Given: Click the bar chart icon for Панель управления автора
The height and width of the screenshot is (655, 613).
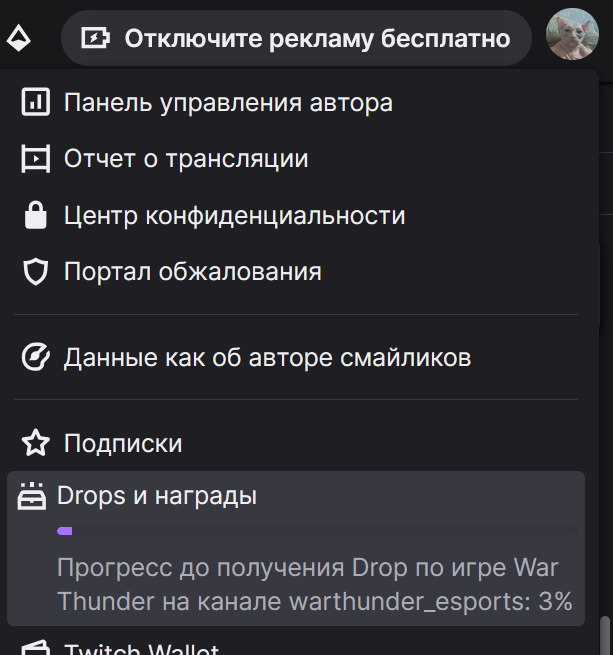Looking at the screenshot, I should pyautogui.click(x=36, y=102).
